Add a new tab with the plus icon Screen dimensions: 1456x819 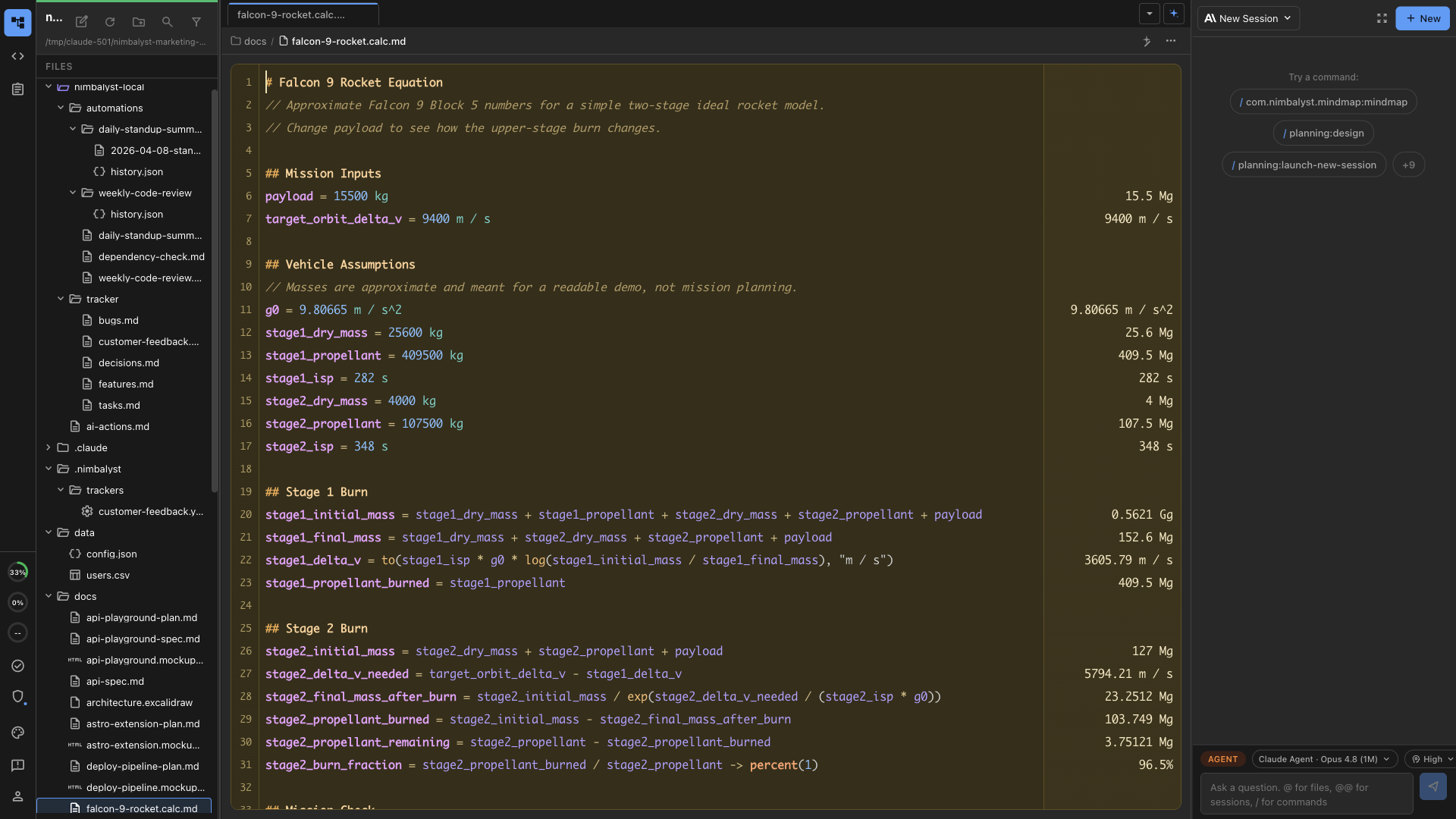pos(1174,14)
